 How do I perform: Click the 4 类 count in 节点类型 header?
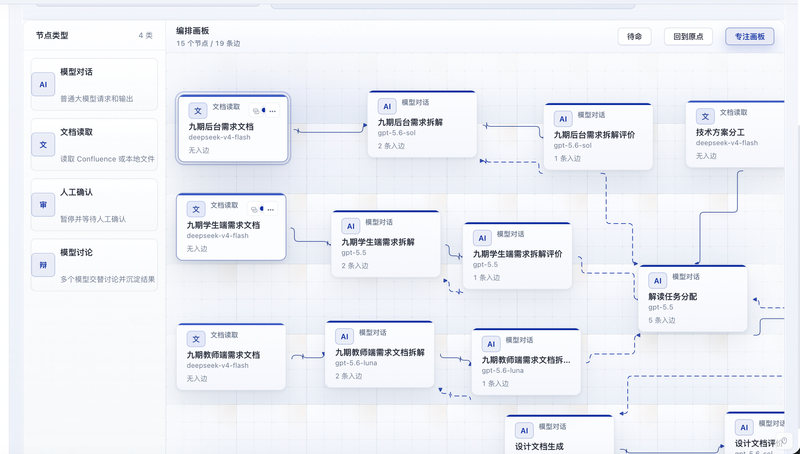coord(145,36)
